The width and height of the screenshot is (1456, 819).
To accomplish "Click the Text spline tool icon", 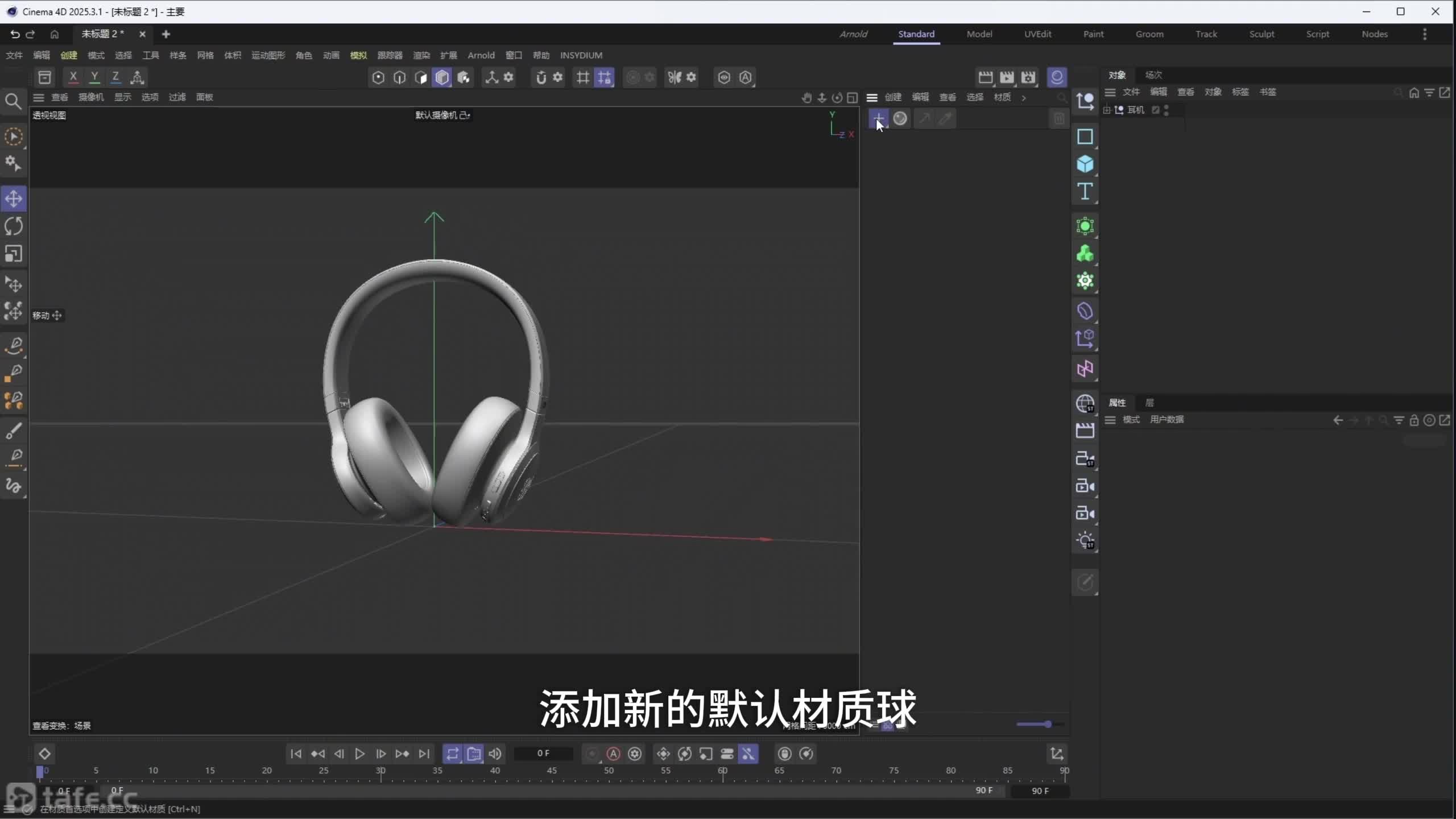I will point(1085,192).
